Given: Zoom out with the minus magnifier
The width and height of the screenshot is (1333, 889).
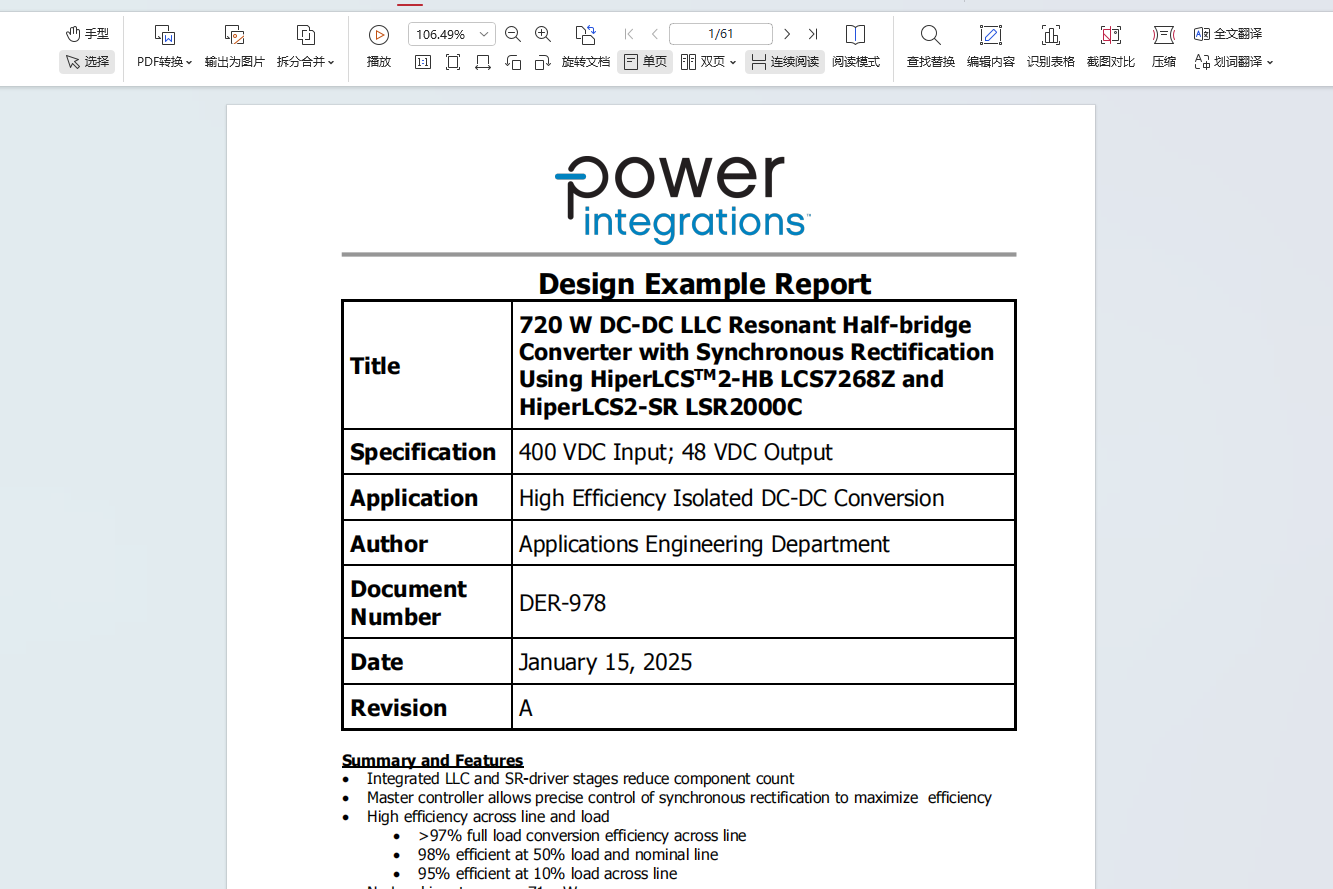Looking at the screenshot, I should (513, 34).
